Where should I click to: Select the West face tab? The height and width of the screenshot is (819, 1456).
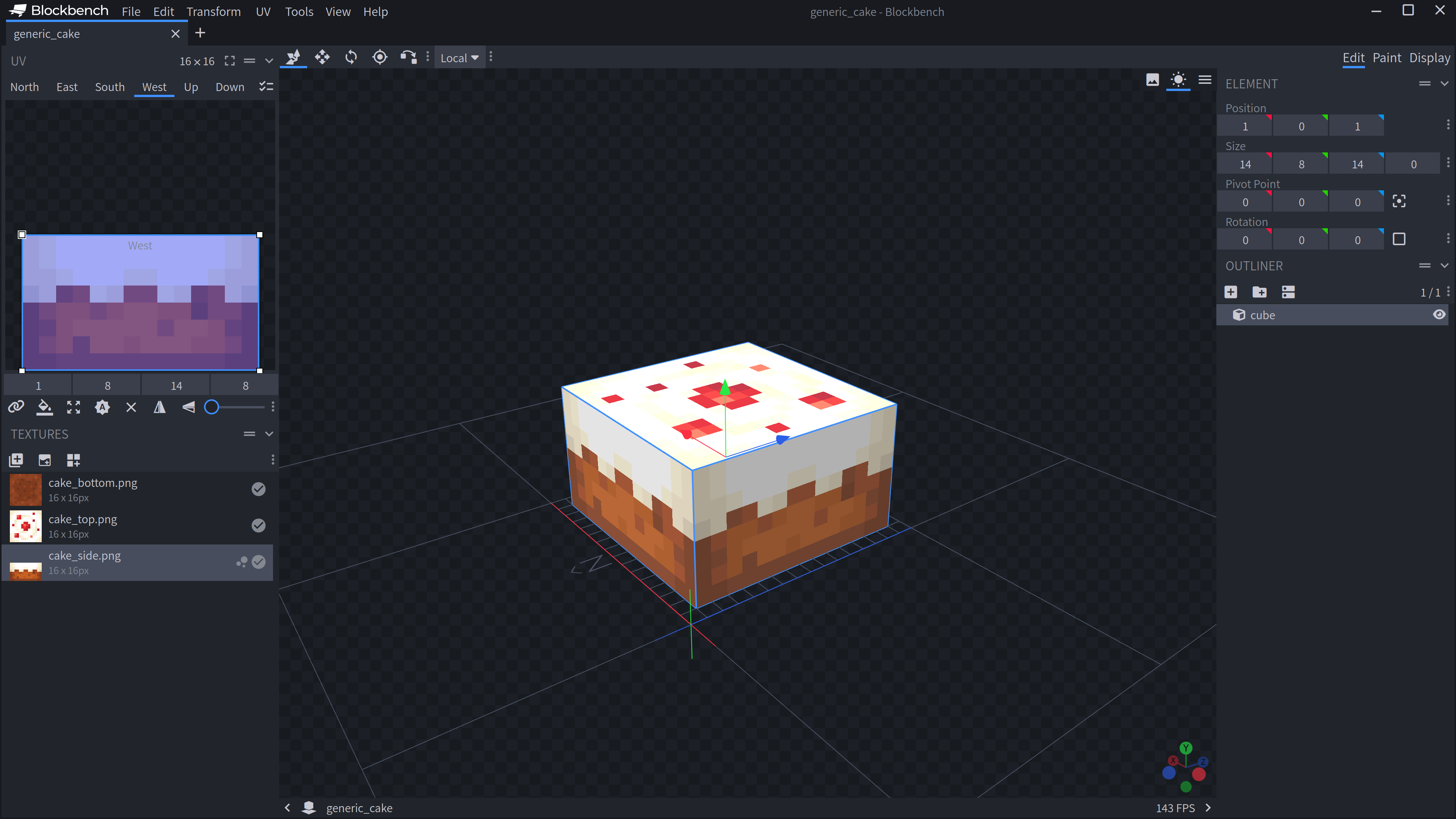coord(154,87)
